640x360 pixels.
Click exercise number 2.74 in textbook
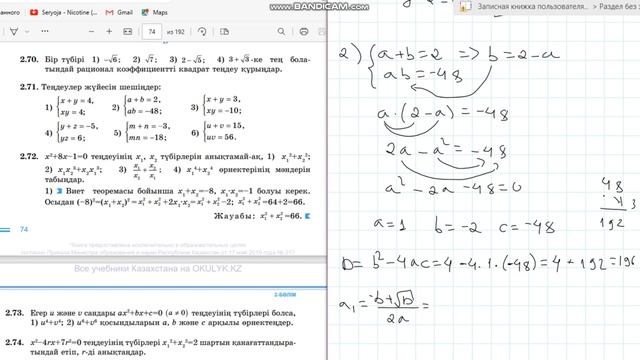point(14,342)
